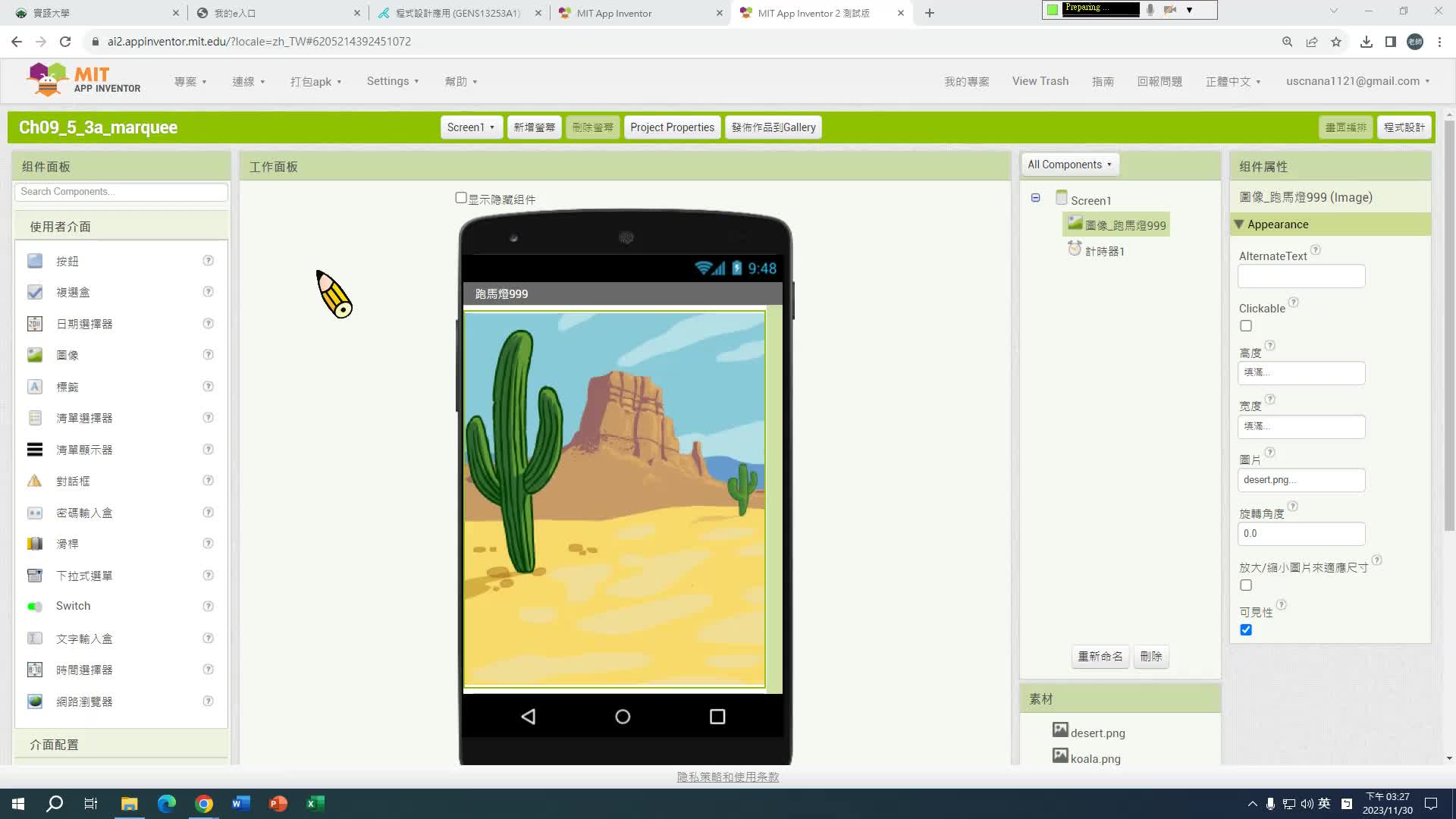Open the Screen1 screen selector dropdown
This screenshot has width=1456, height=819.
pyautogui.click(x=470, y=127)
